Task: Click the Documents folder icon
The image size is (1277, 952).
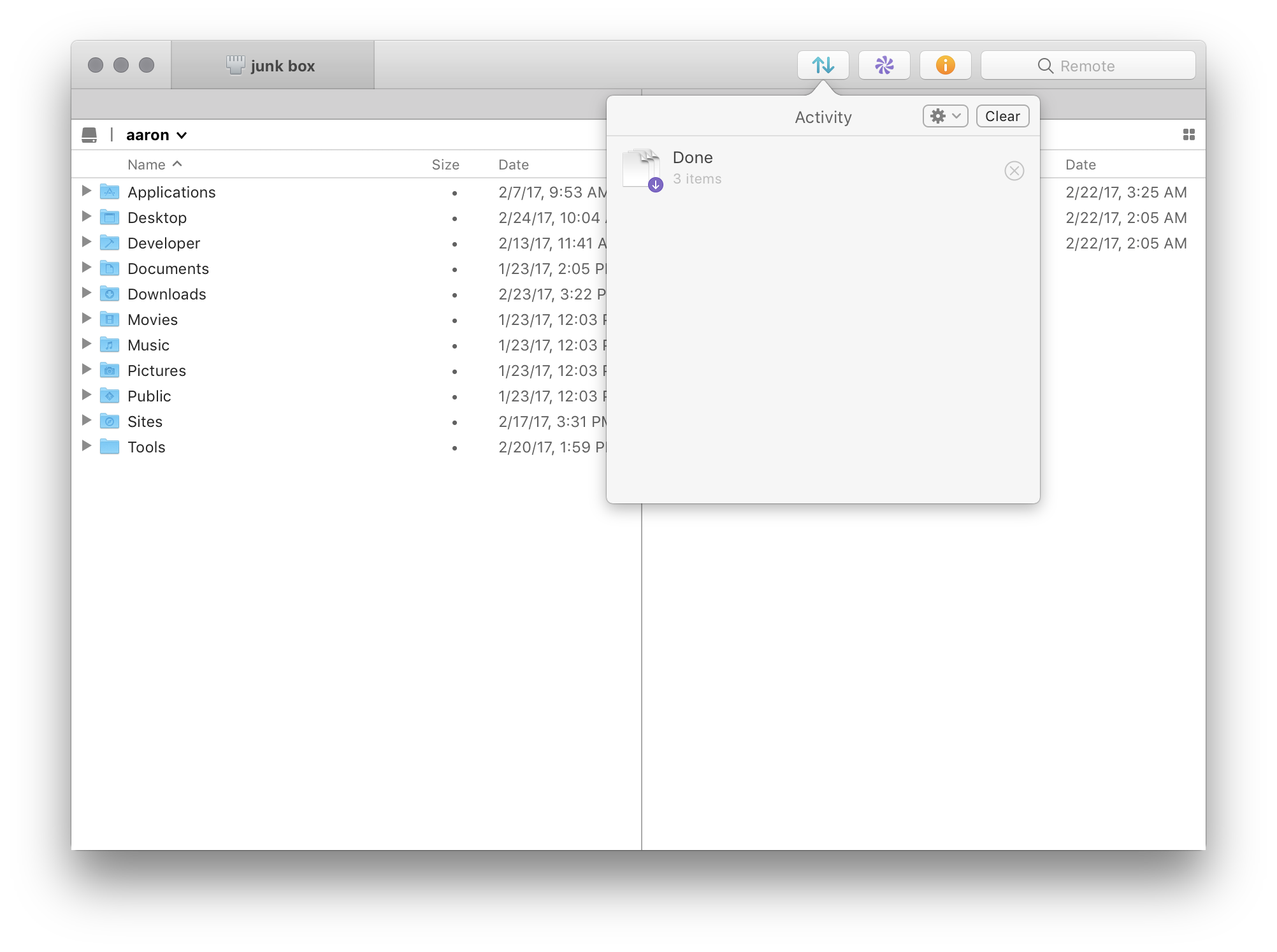Action: [x=110, y=268]
